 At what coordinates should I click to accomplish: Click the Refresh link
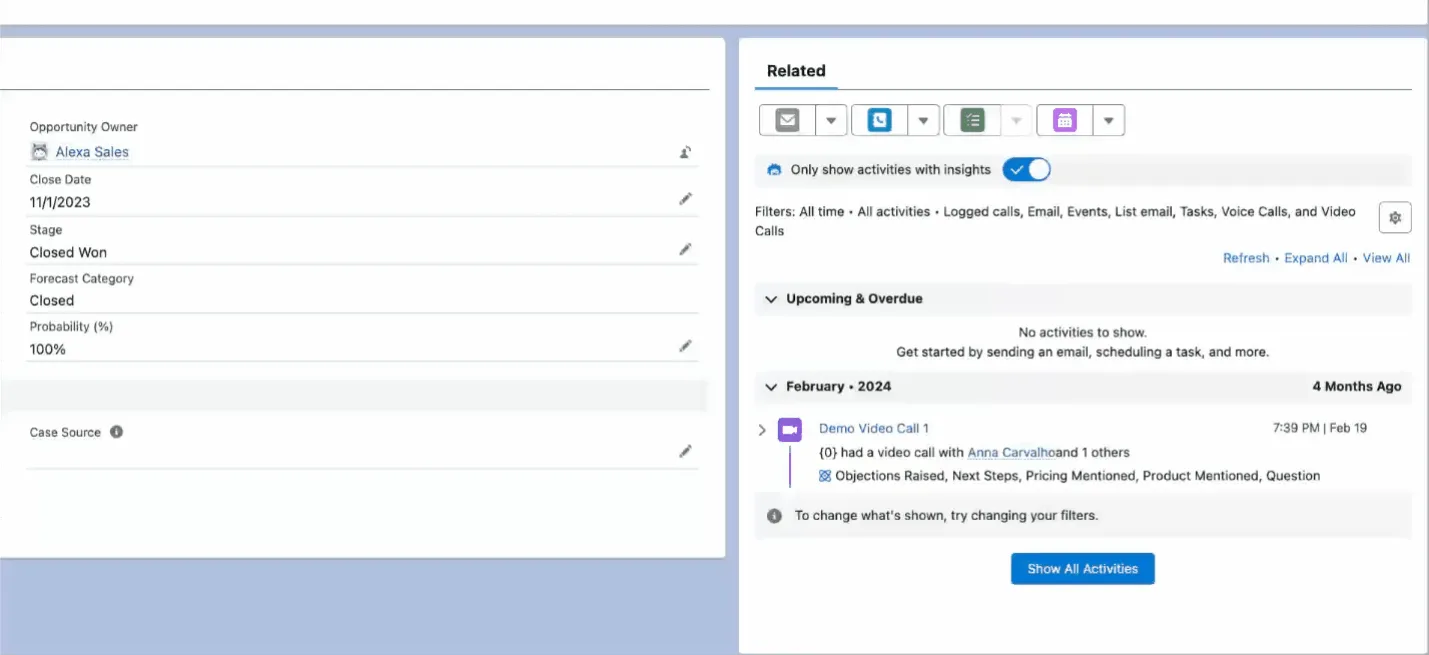[x=1246, y=258]
